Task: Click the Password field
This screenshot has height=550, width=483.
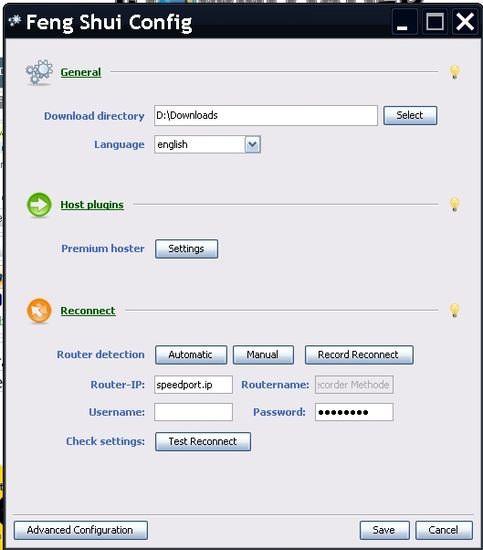Action: pos(354,412)
